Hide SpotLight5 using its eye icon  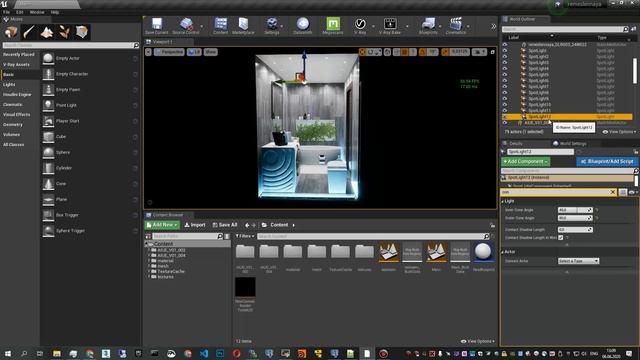click(x=505, y=75)
